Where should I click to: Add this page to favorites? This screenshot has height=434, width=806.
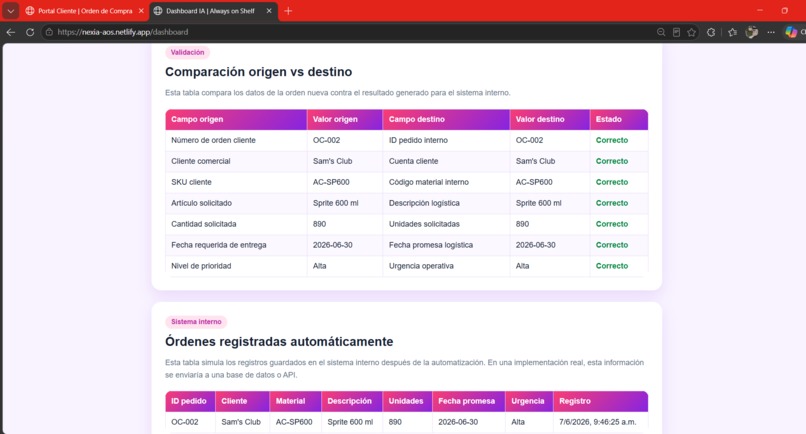tap(692, 32)
